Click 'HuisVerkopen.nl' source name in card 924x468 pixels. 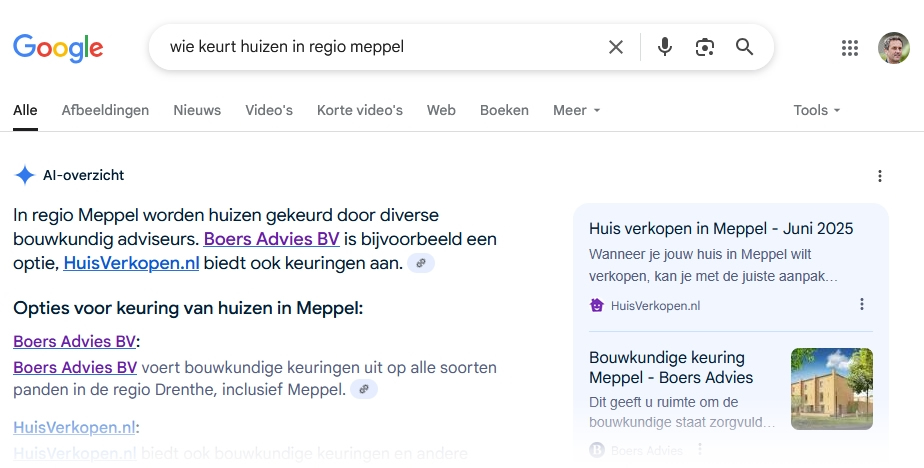(x=655, y=305)
